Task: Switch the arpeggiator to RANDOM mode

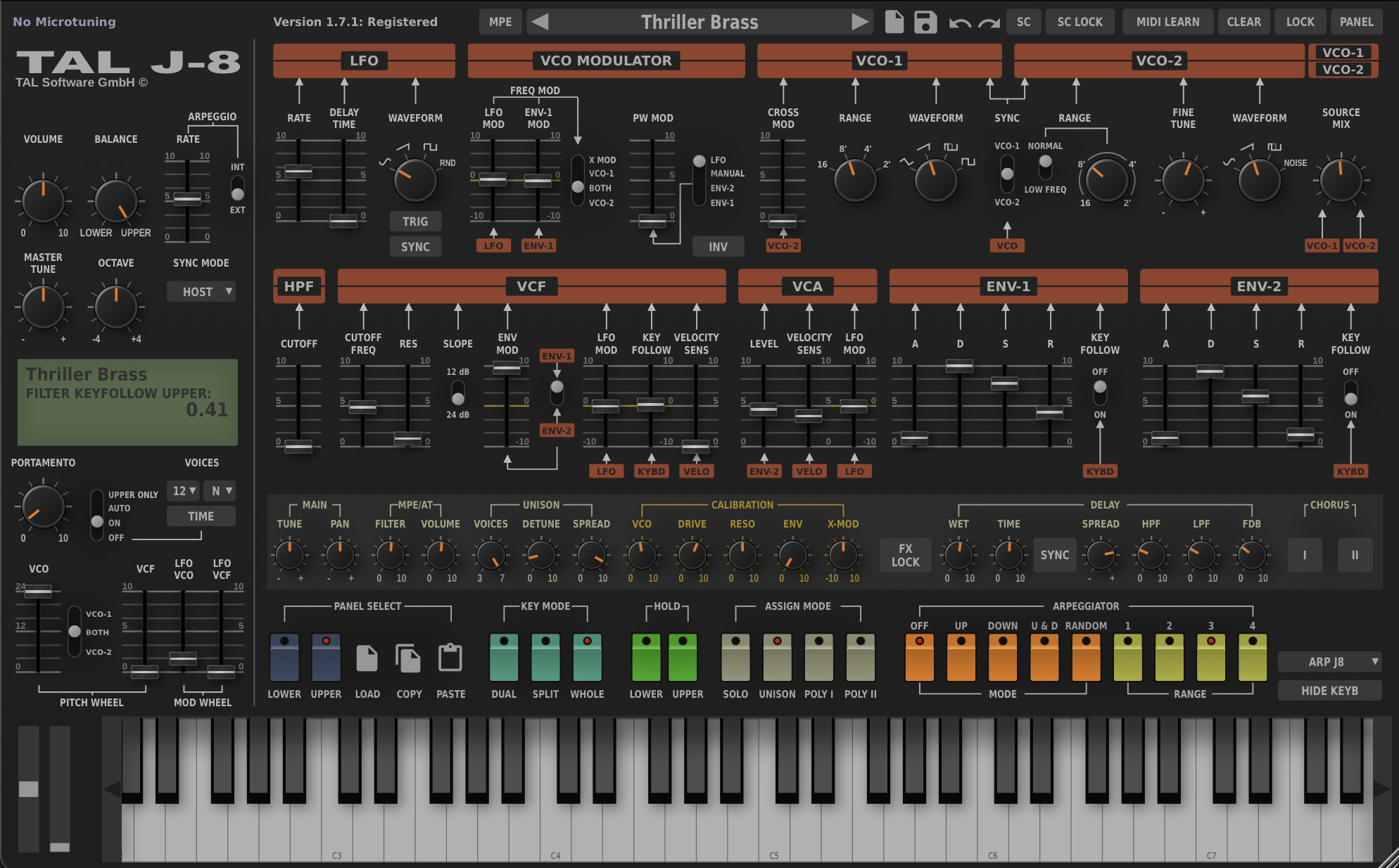Action: tap(1086, 658)
